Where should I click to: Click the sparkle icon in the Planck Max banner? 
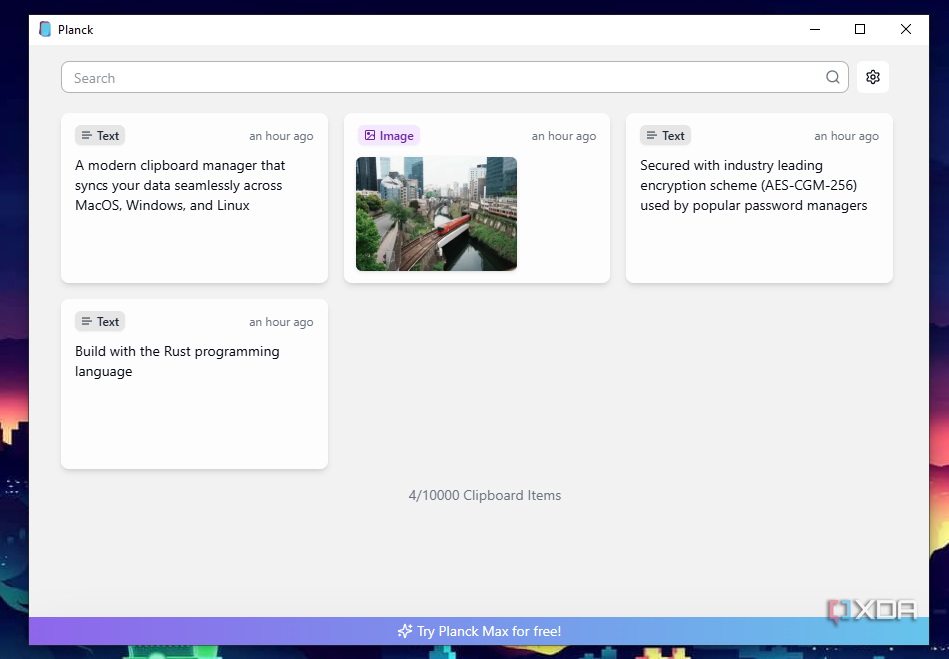(404, 631)
